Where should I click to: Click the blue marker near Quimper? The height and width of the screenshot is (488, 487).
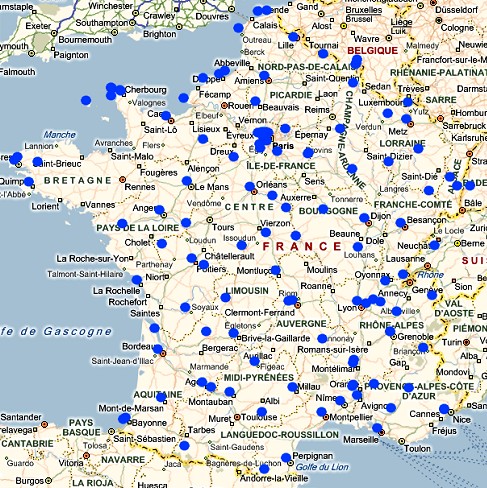click(x=29, y=182)
